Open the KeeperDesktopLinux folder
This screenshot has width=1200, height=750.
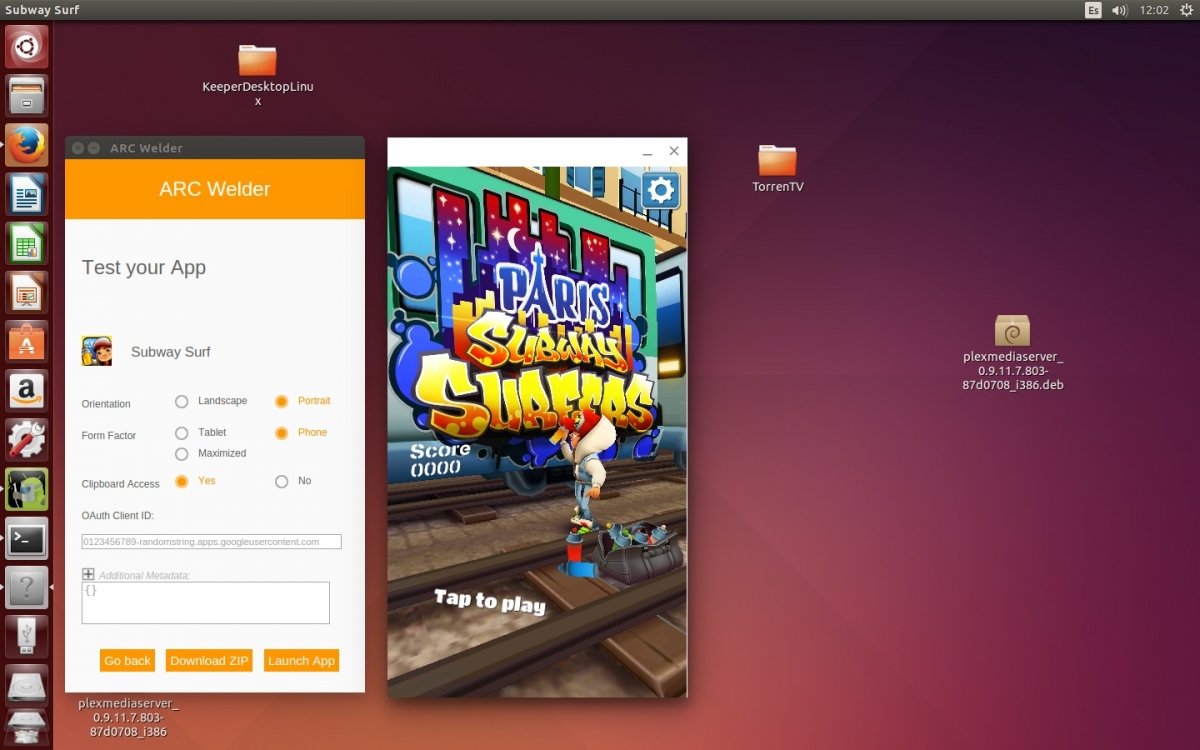click(258, 74)
